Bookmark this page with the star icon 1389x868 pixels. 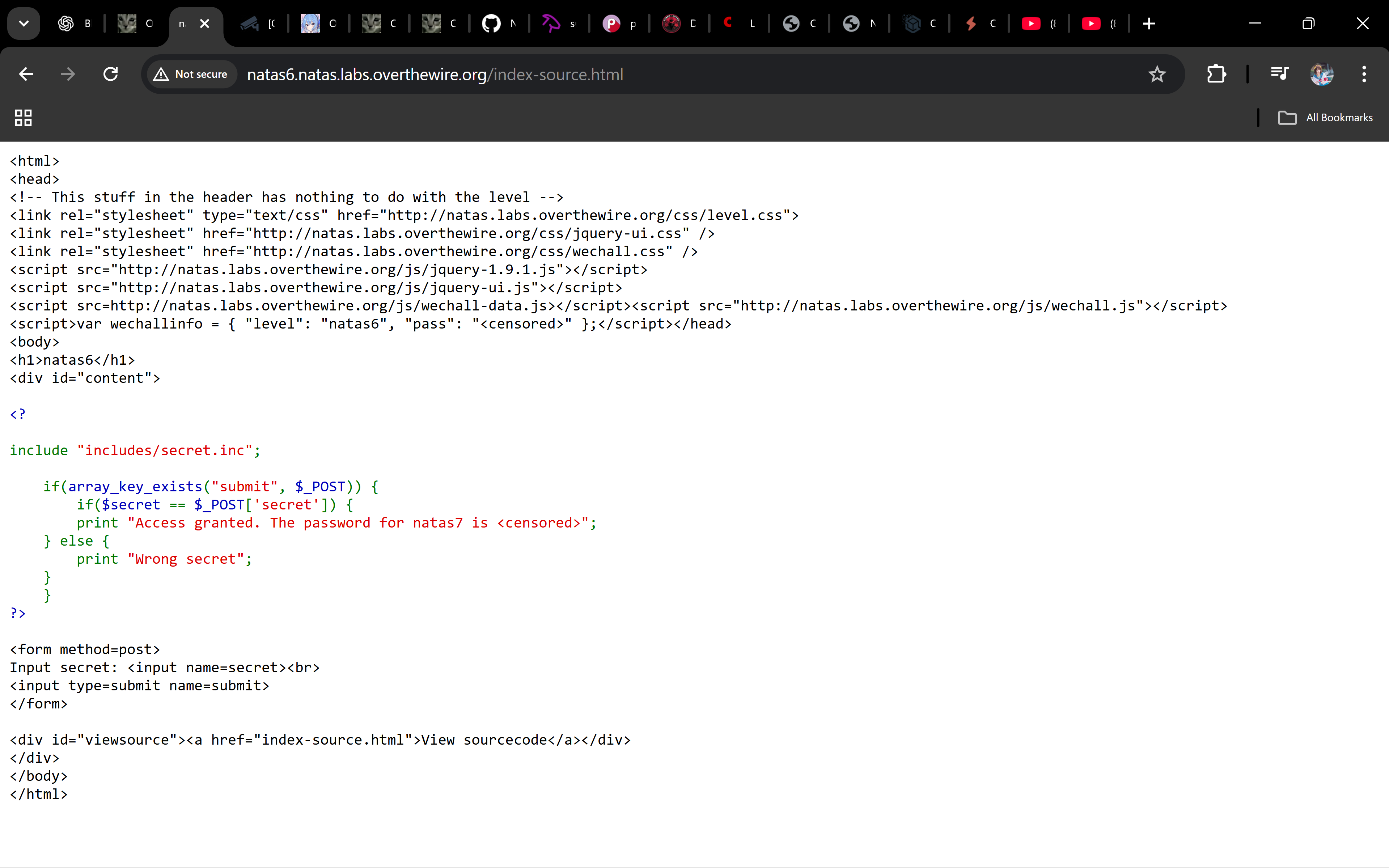pos(1157,74)
